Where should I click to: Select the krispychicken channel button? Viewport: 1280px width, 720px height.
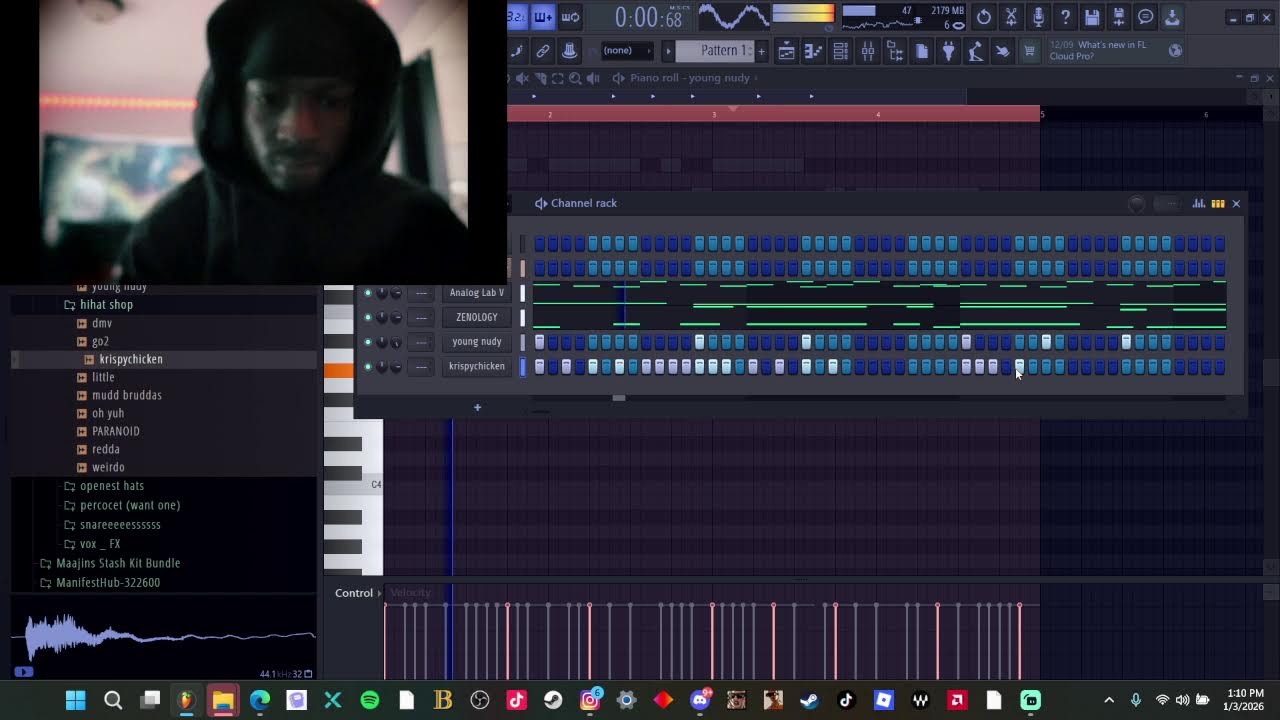tap(477, 367)
